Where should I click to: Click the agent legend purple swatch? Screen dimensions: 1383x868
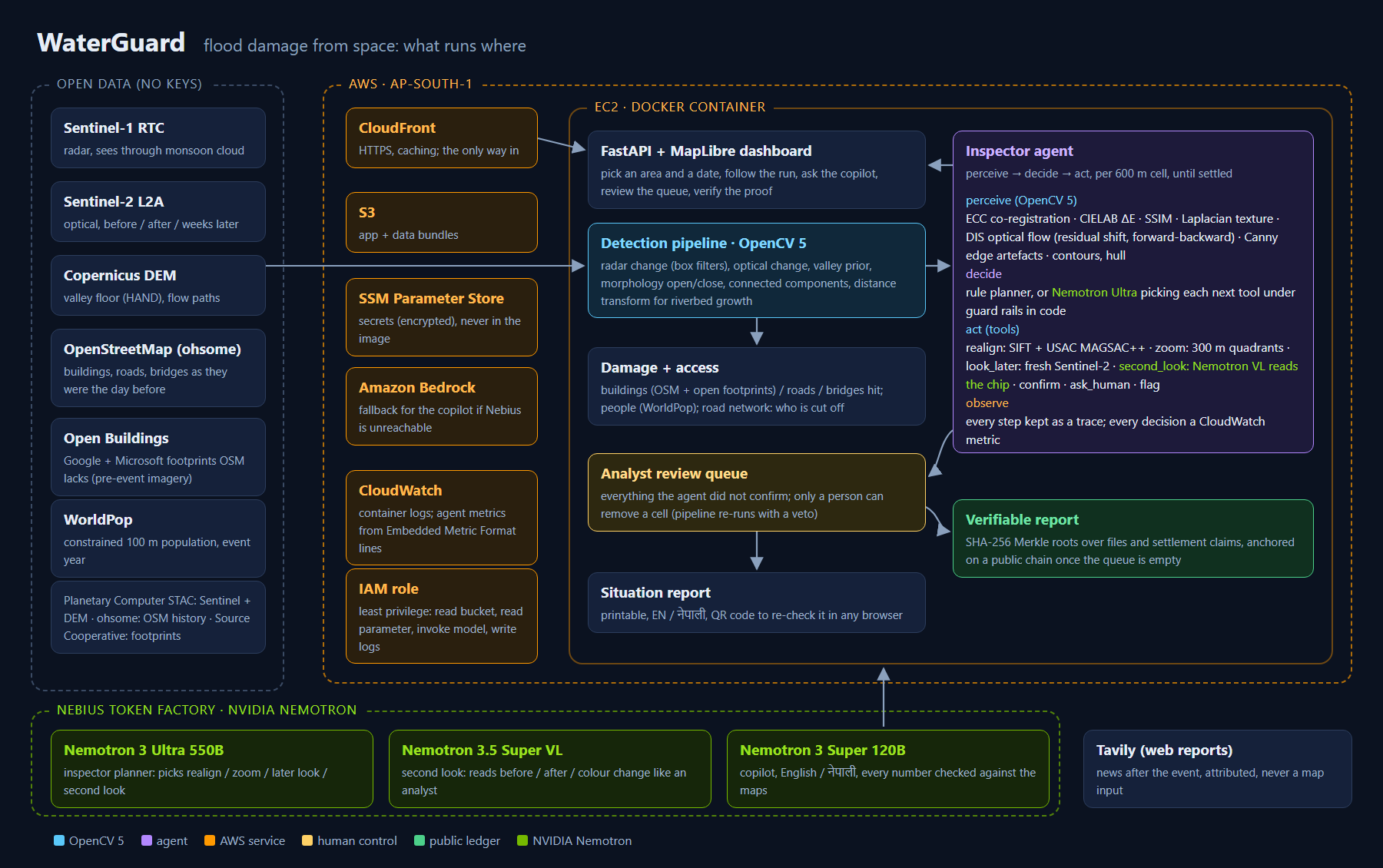click(x=147, y=840)
